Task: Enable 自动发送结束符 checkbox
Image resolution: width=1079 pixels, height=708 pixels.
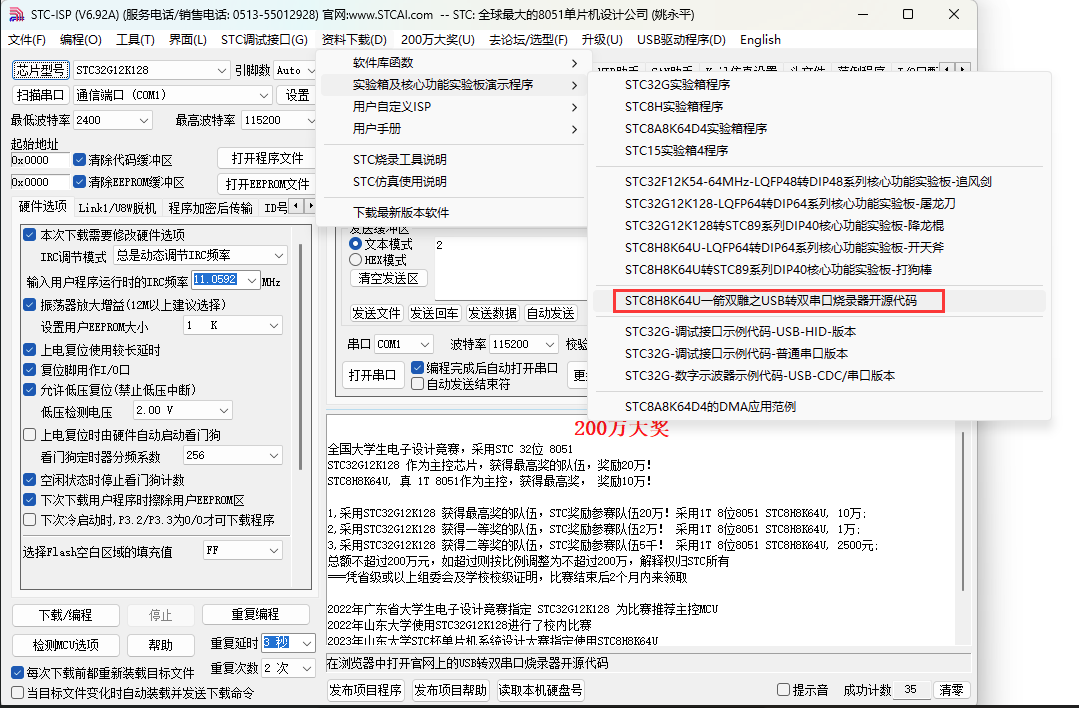Action: pyautogui.click(x=417, y=384)
